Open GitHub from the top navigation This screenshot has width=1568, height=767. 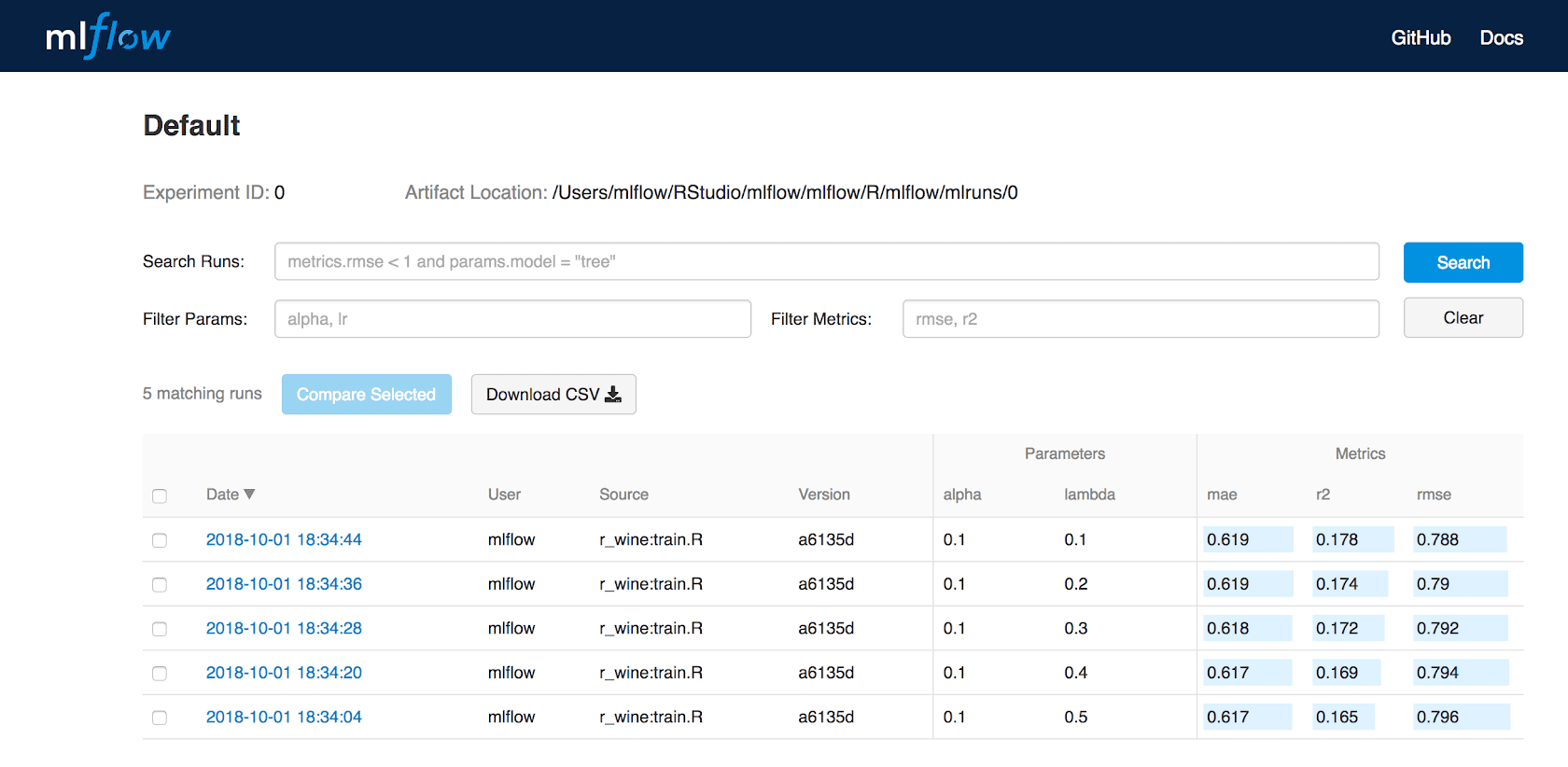[1421, 38]
